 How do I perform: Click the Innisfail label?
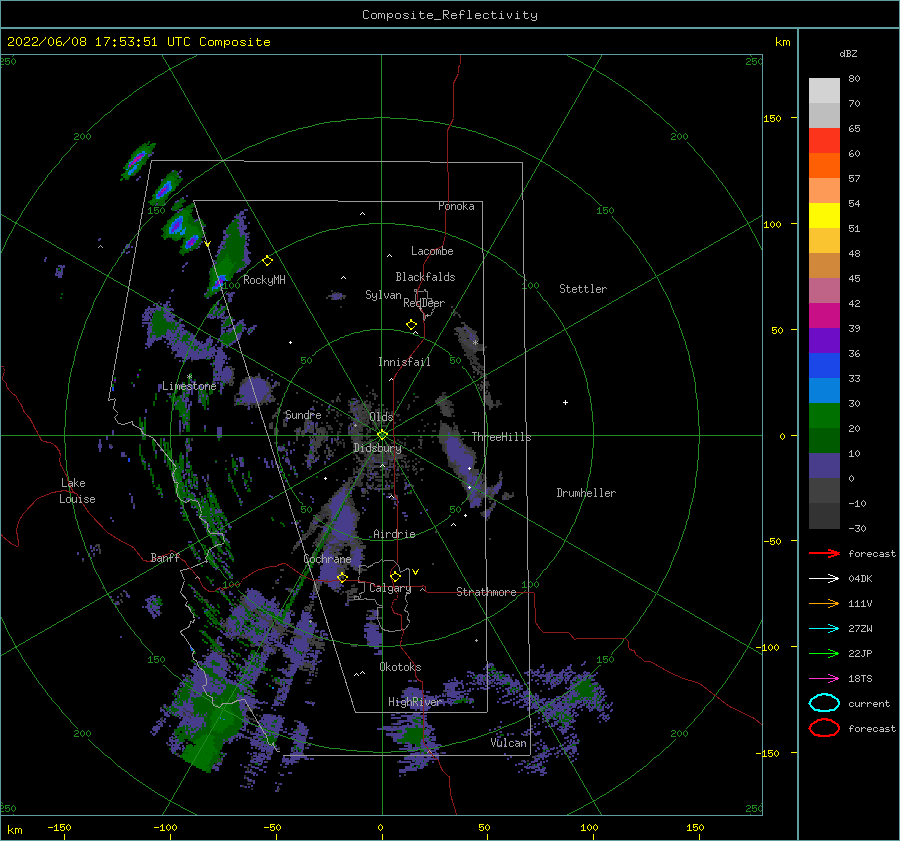tap(404, 362)
